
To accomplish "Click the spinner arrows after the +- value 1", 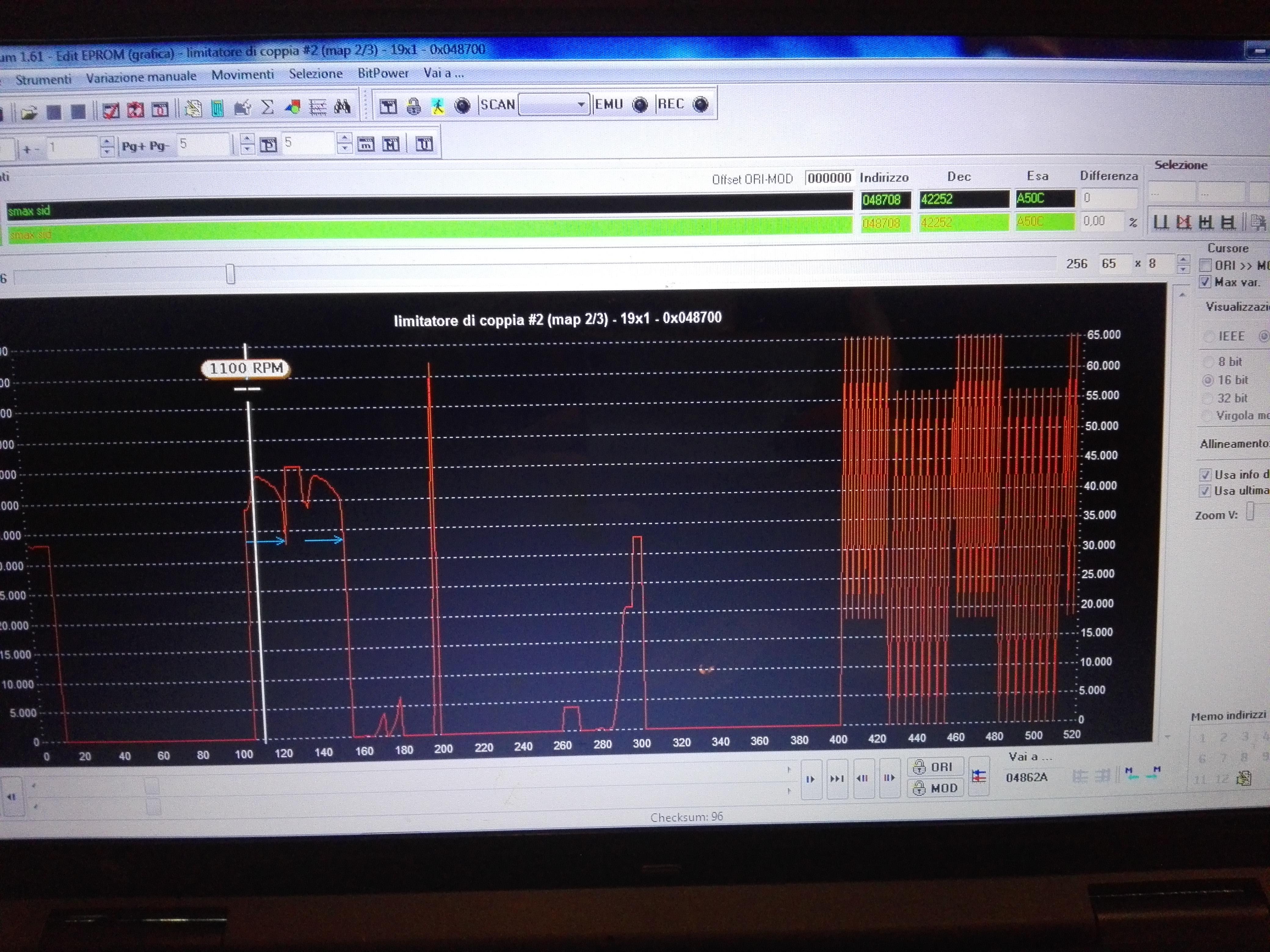I will pyautogui.click(x=107, y=147).
